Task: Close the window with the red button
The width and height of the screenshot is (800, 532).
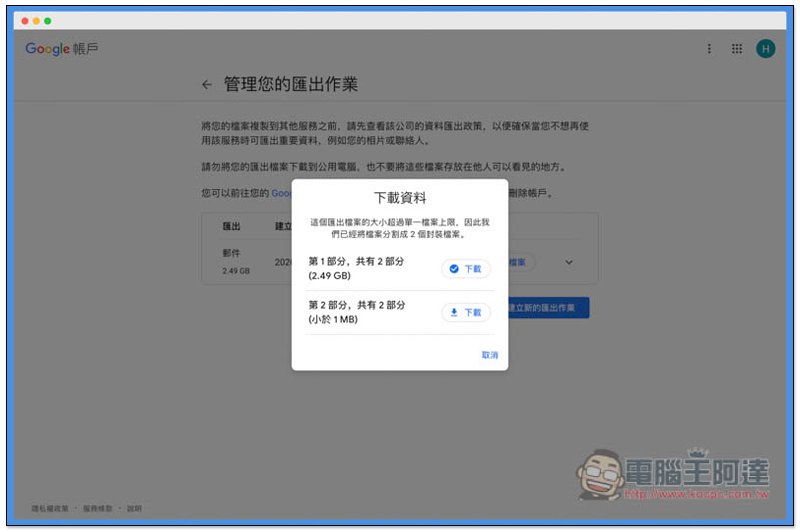Action: coord(23,21)
